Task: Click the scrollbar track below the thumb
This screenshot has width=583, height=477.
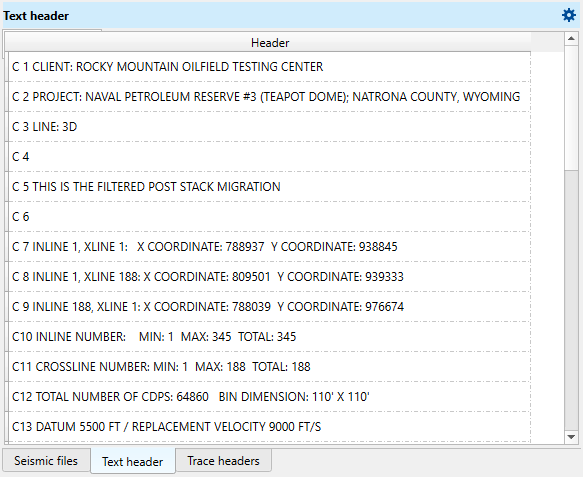Action: 571,300
